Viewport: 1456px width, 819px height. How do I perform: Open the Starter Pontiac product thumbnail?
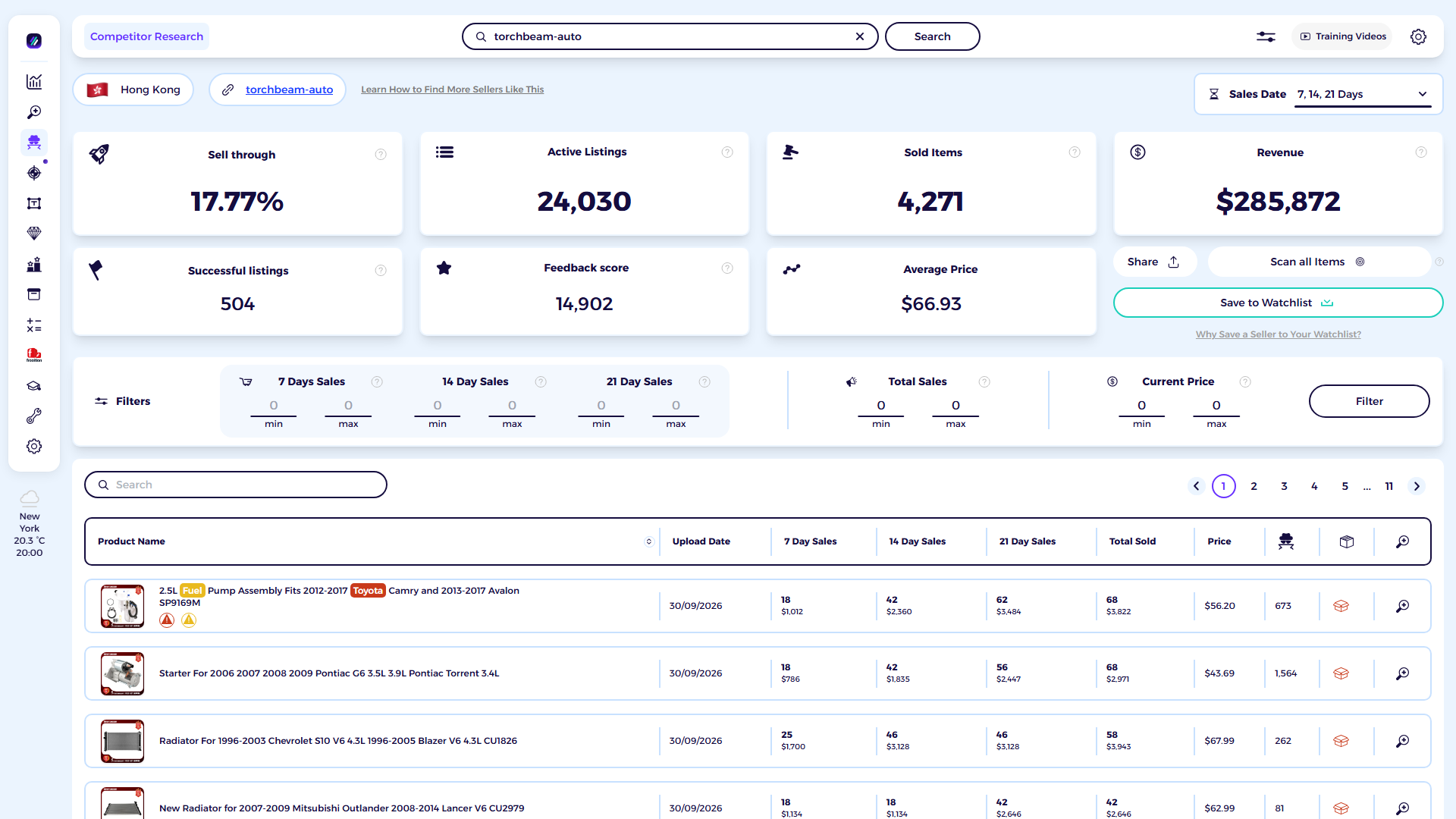click(122, 673)
